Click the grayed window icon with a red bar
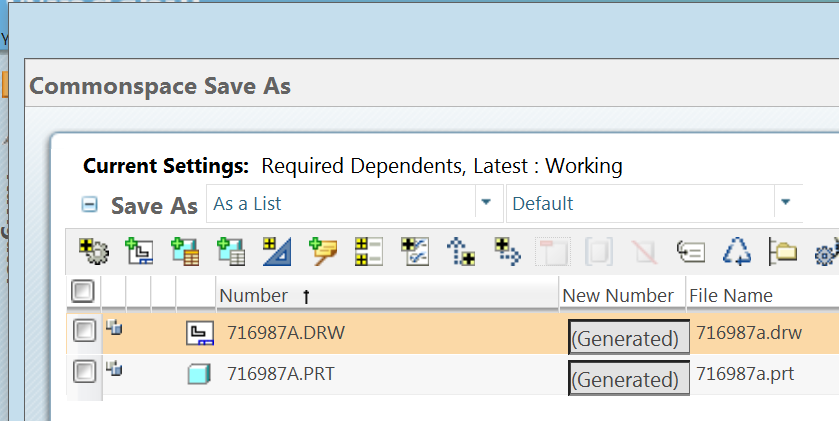Screen dimensions: 839x421 [553, 251]
